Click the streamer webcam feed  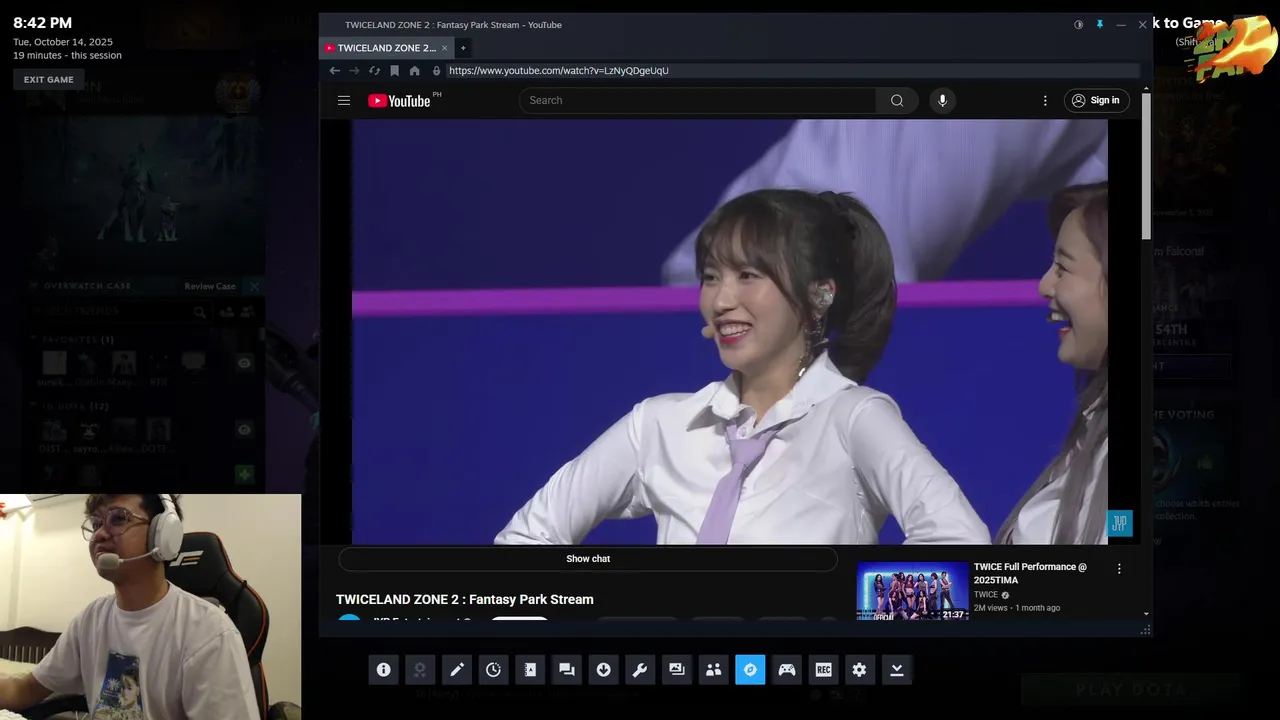(150, 607)
